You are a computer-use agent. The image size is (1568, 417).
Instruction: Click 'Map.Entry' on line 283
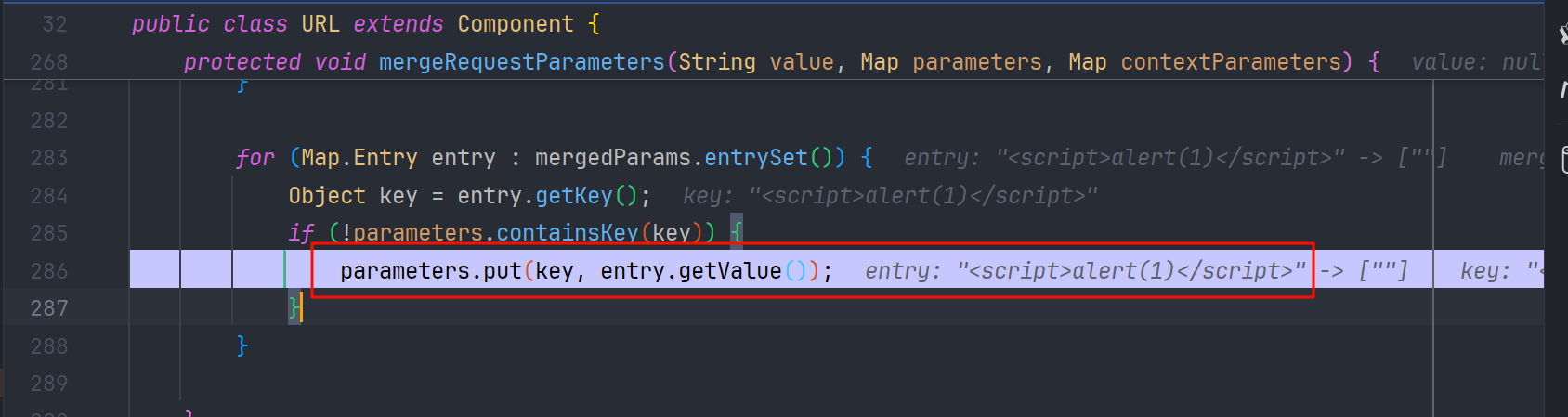(359, 158)
